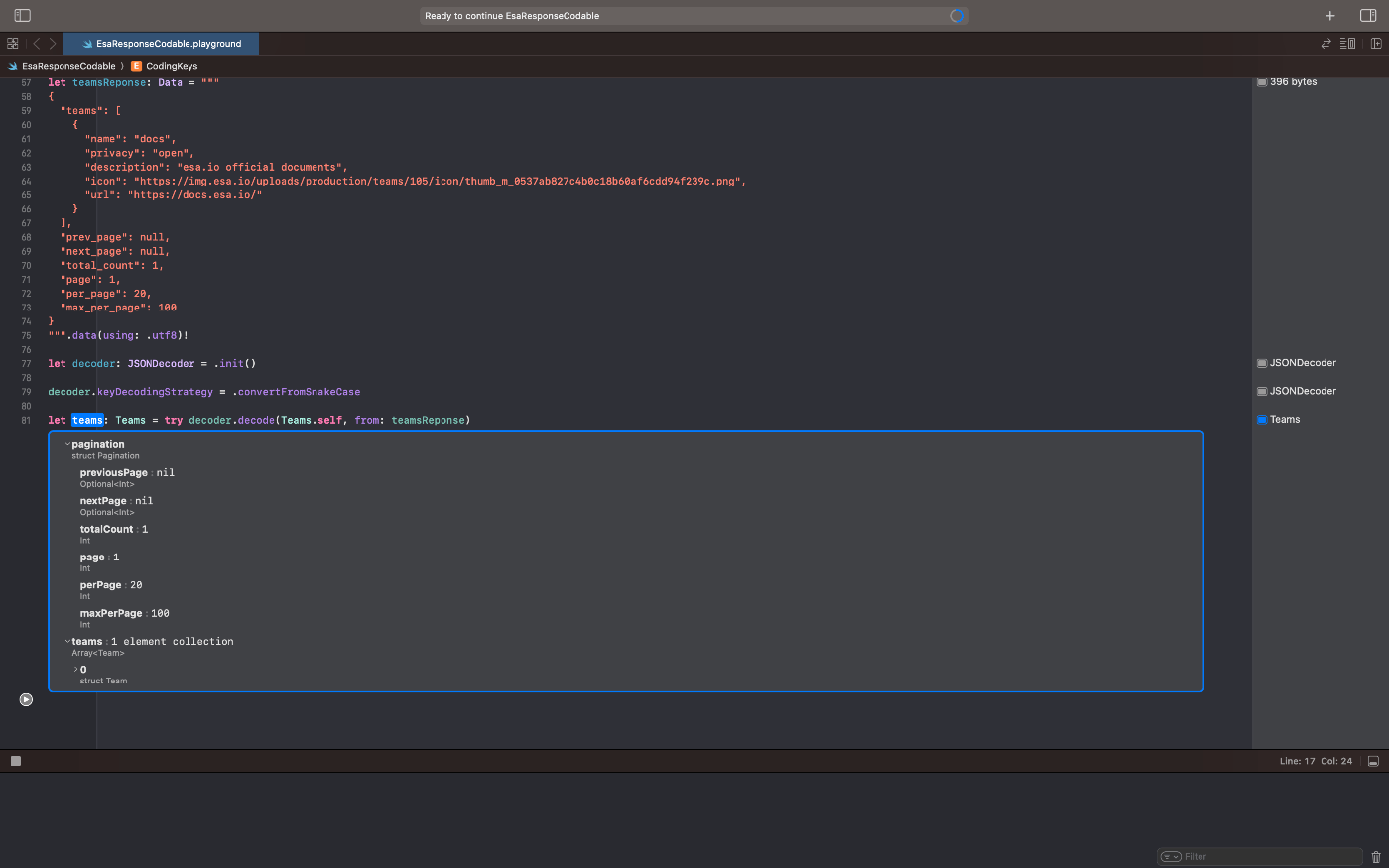Screen dimensions: 1389x868
Task: Select the EsaResponseCodable.playground tab
Action: click(x=161, y=43)
